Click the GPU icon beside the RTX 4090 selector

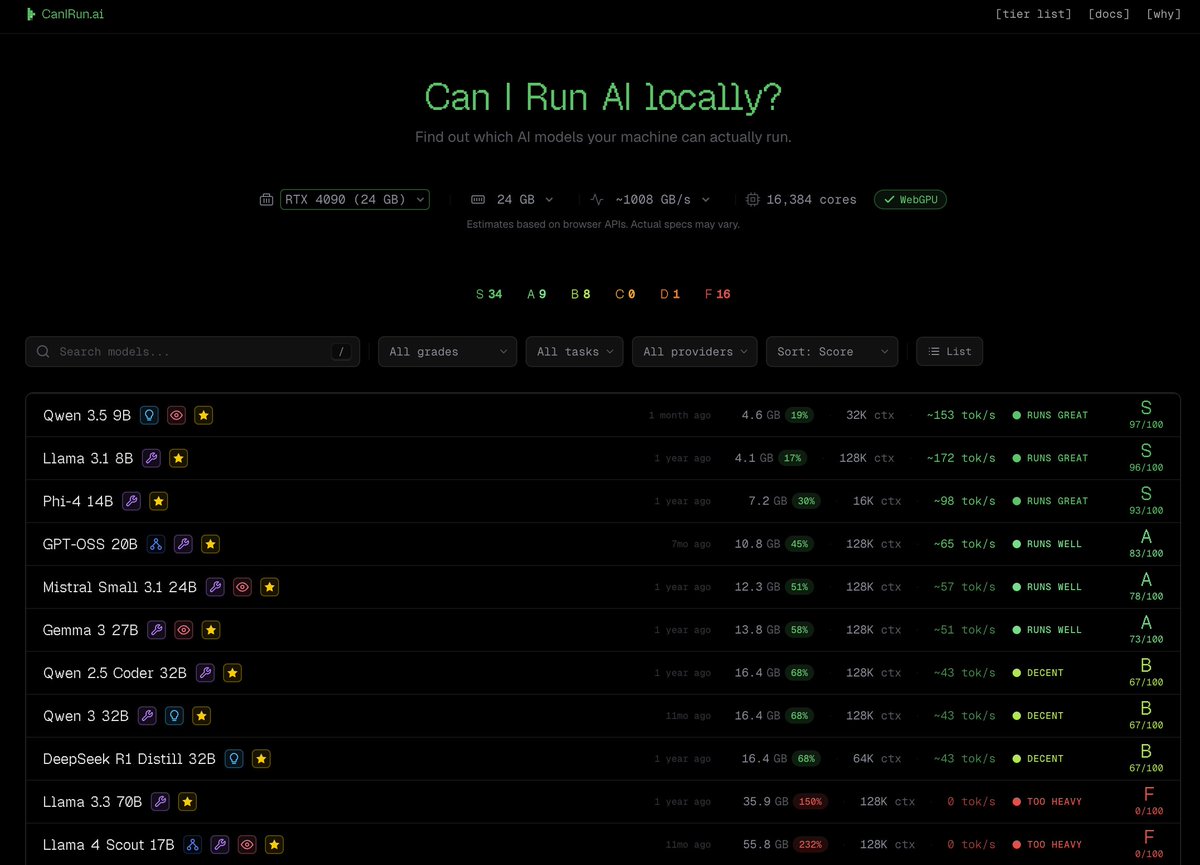click(x=266, y=200)
